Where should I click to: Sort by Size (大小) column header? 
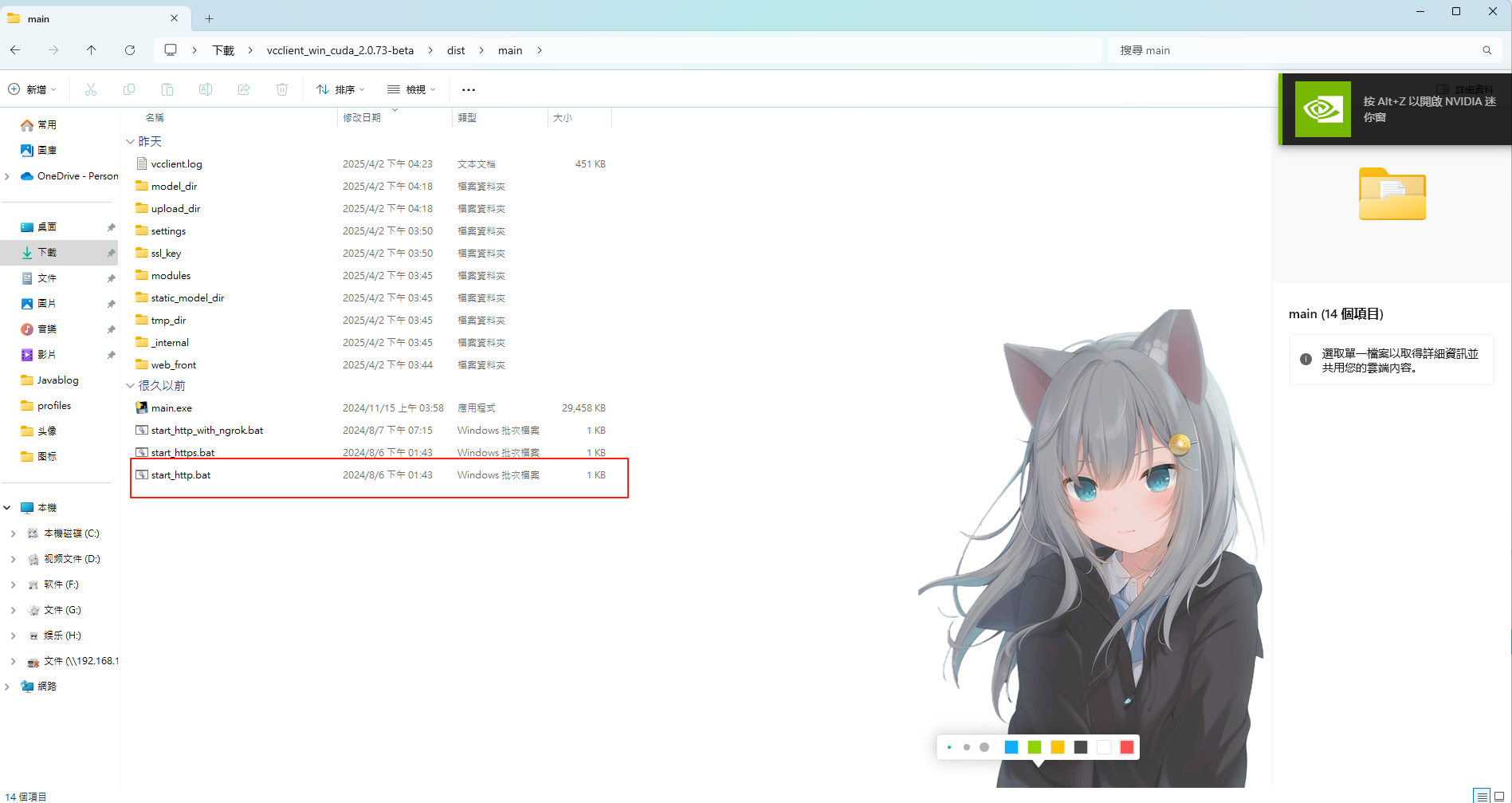[563, 117]
